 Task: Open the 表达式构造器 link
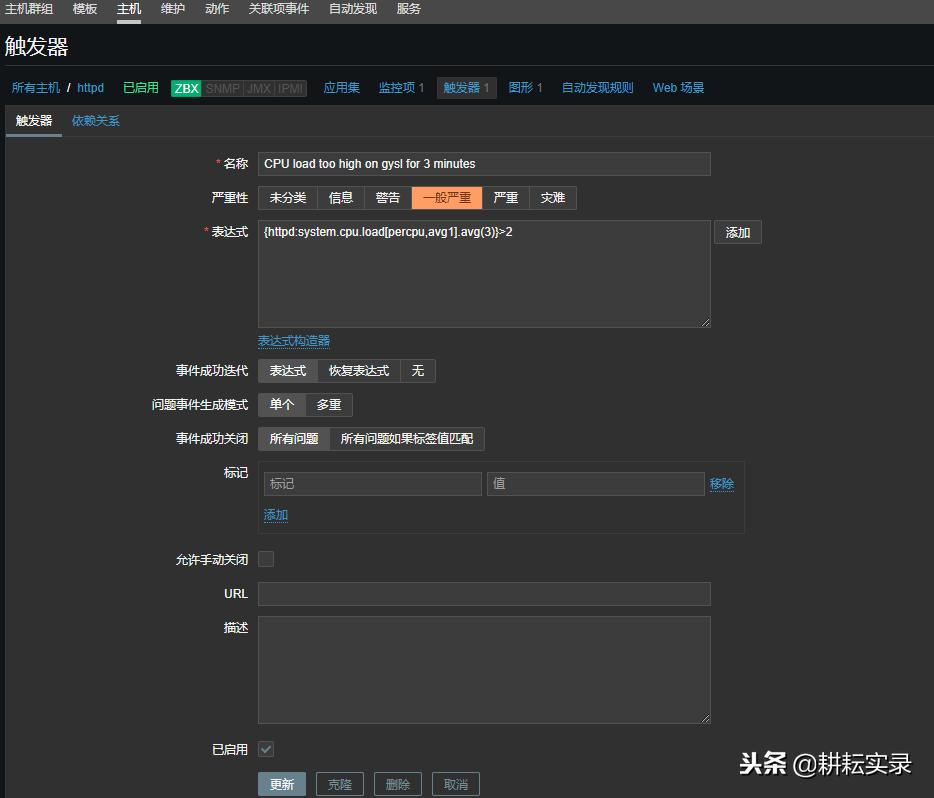click(x=293, y=340)
